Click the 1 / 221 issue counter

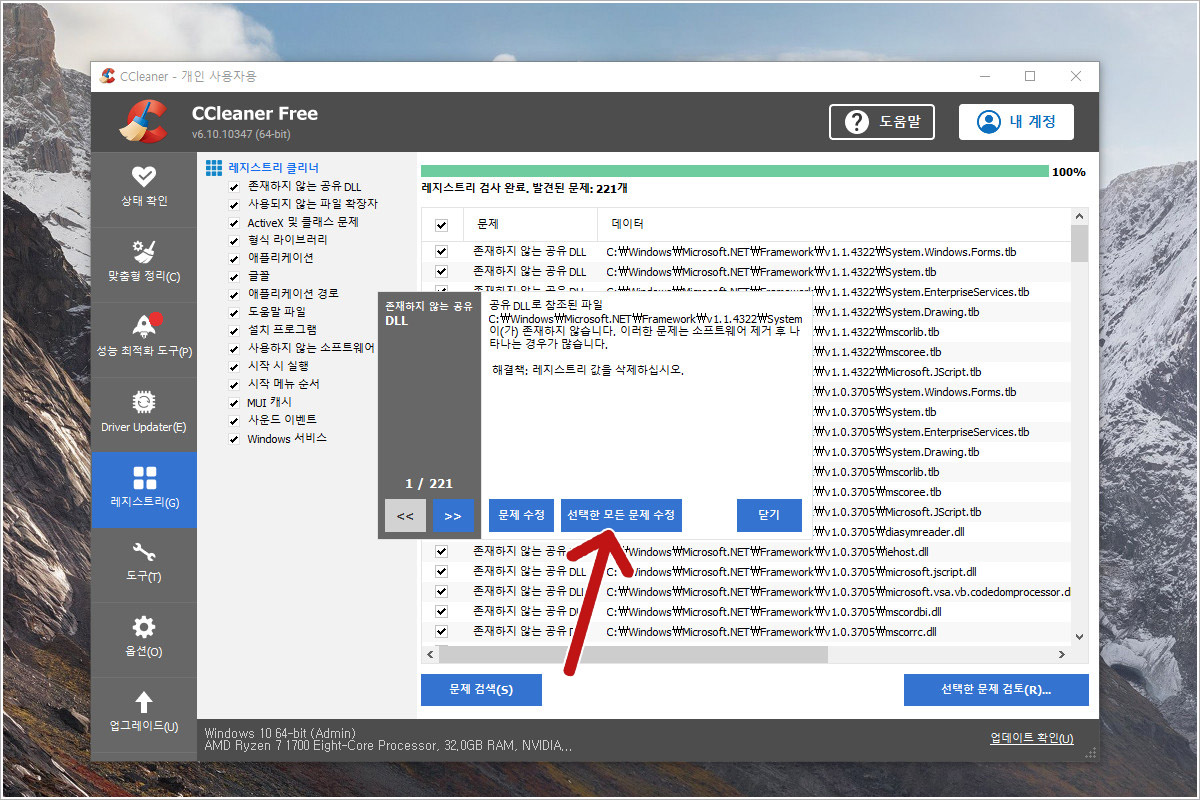point(429,484)
